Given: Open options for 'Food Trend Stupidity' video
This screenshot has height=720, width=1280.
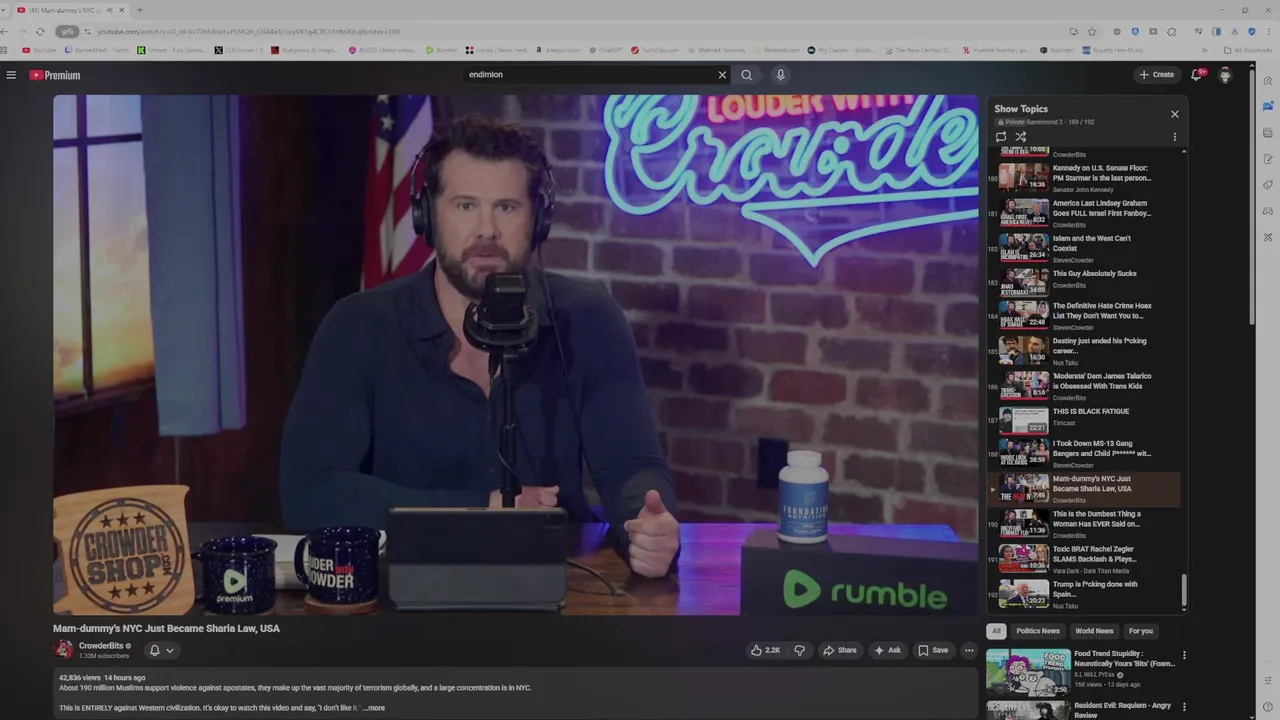Looking at the screenshot, I should (1184, 656).
